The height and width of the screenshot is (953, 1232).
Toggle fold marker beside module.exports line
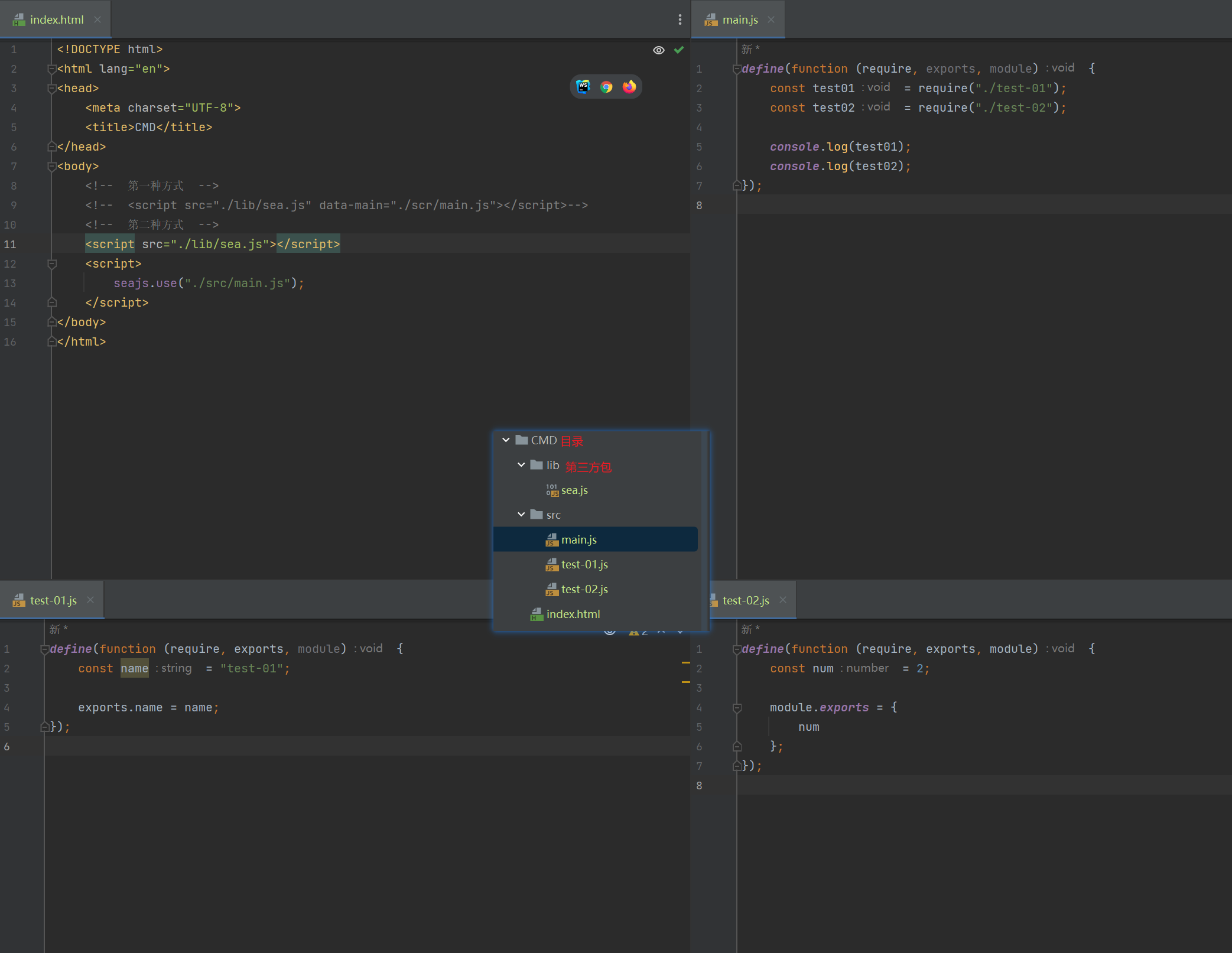point(737,708)
